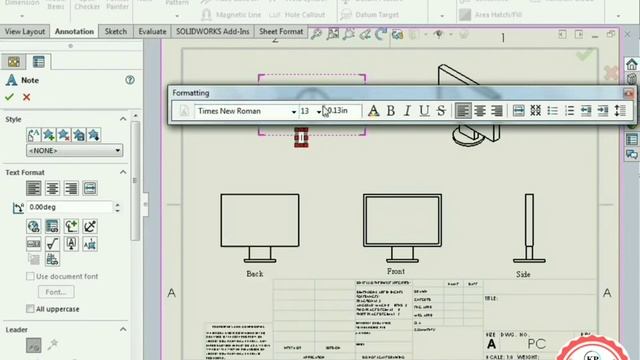Add symbol icon in Text Format
640x360 pixels.
point(71,226)
